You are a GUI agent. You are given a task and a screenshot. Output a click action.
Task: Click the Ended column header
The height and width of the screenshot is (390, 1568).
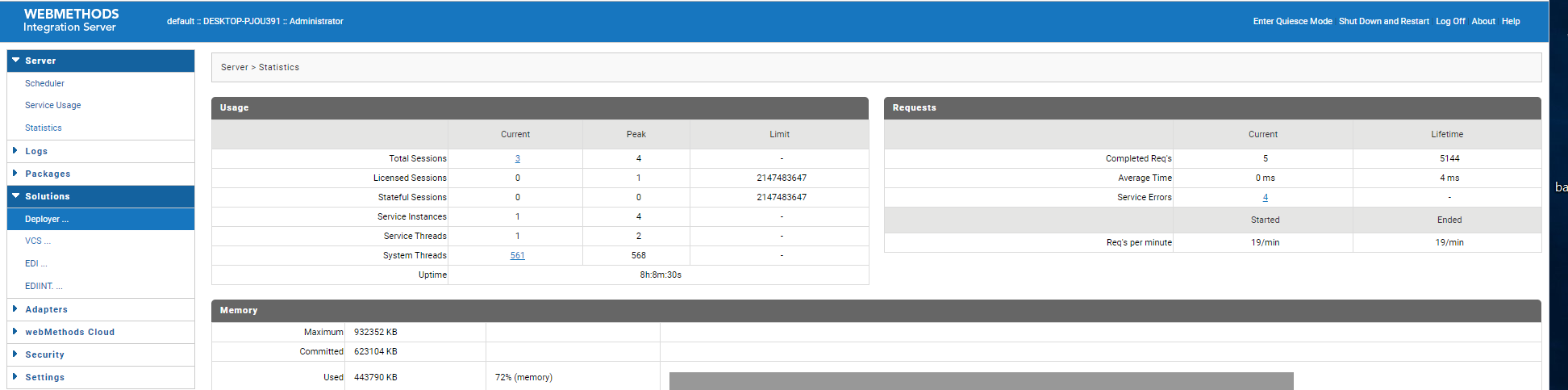pyautogui.click(x=1449, y=220)
